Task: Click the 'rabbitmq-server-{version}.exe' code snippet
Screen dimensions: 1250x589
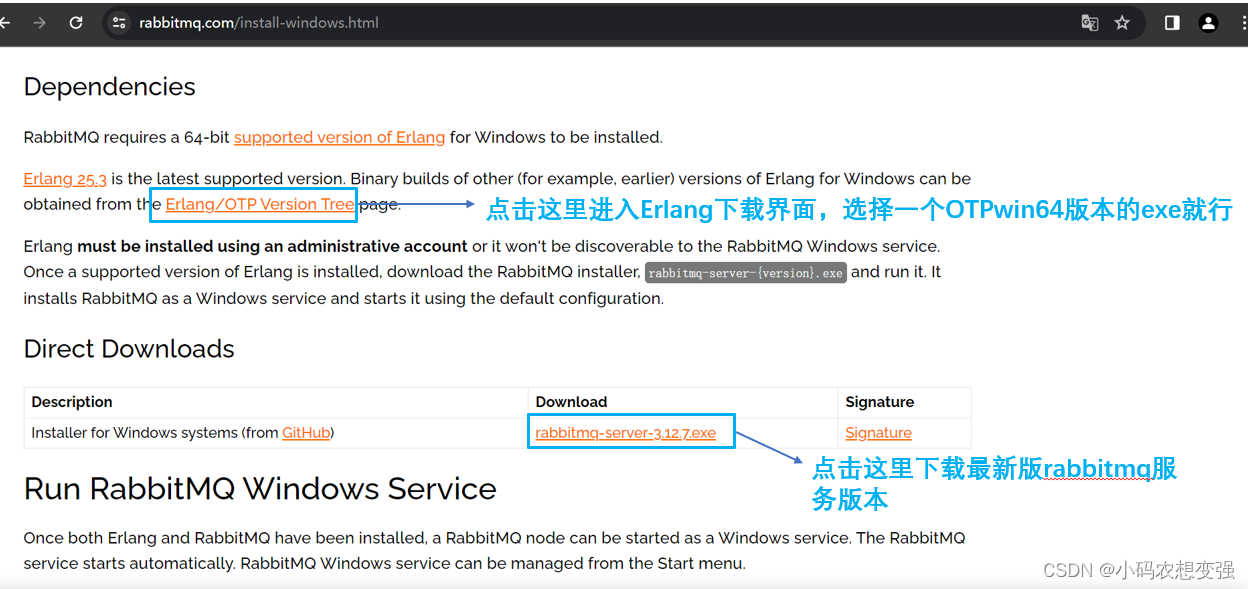Action: click(x=746, y=273)
